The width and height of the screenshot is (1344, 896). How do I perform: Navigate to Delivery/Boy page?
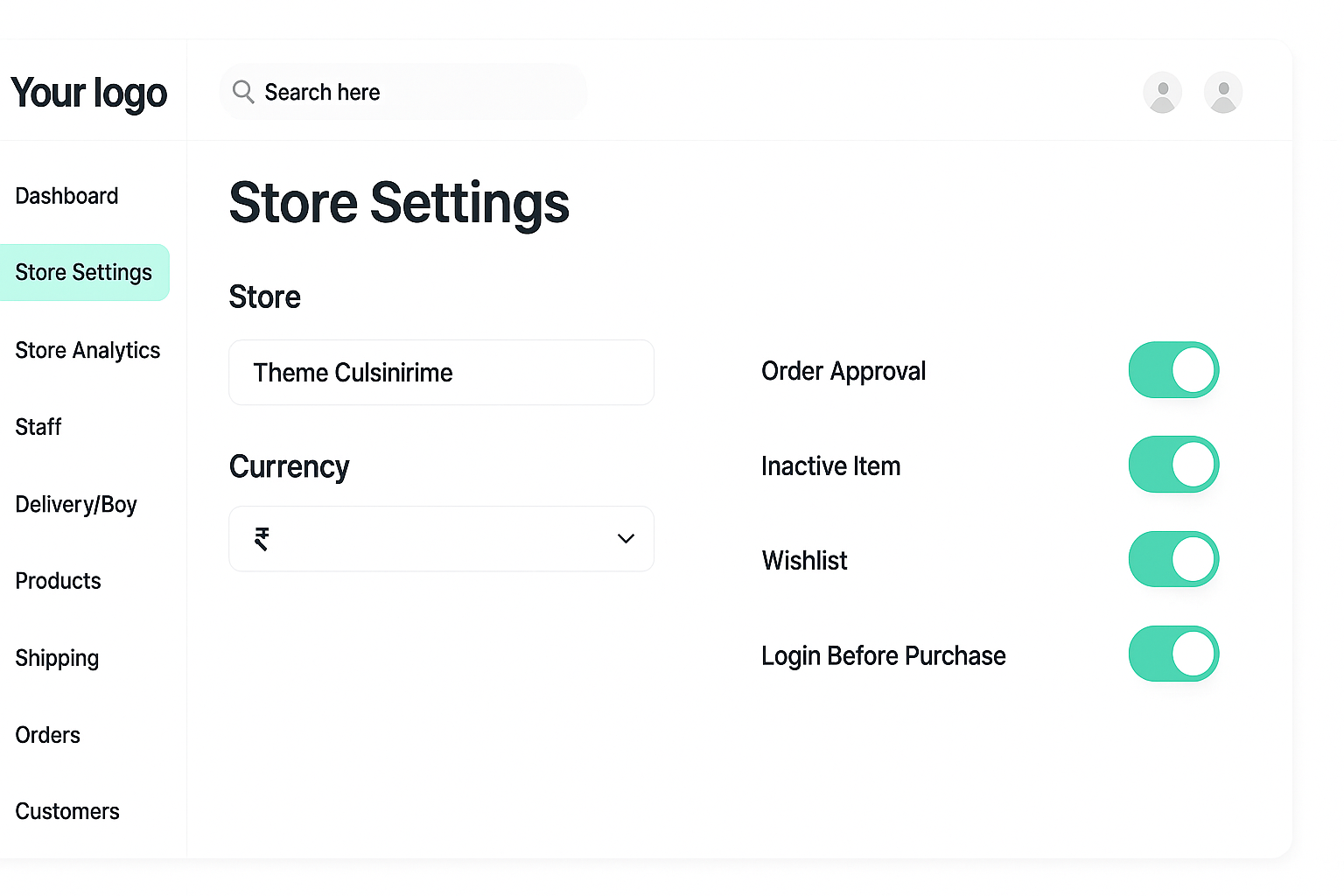[76, 505]
